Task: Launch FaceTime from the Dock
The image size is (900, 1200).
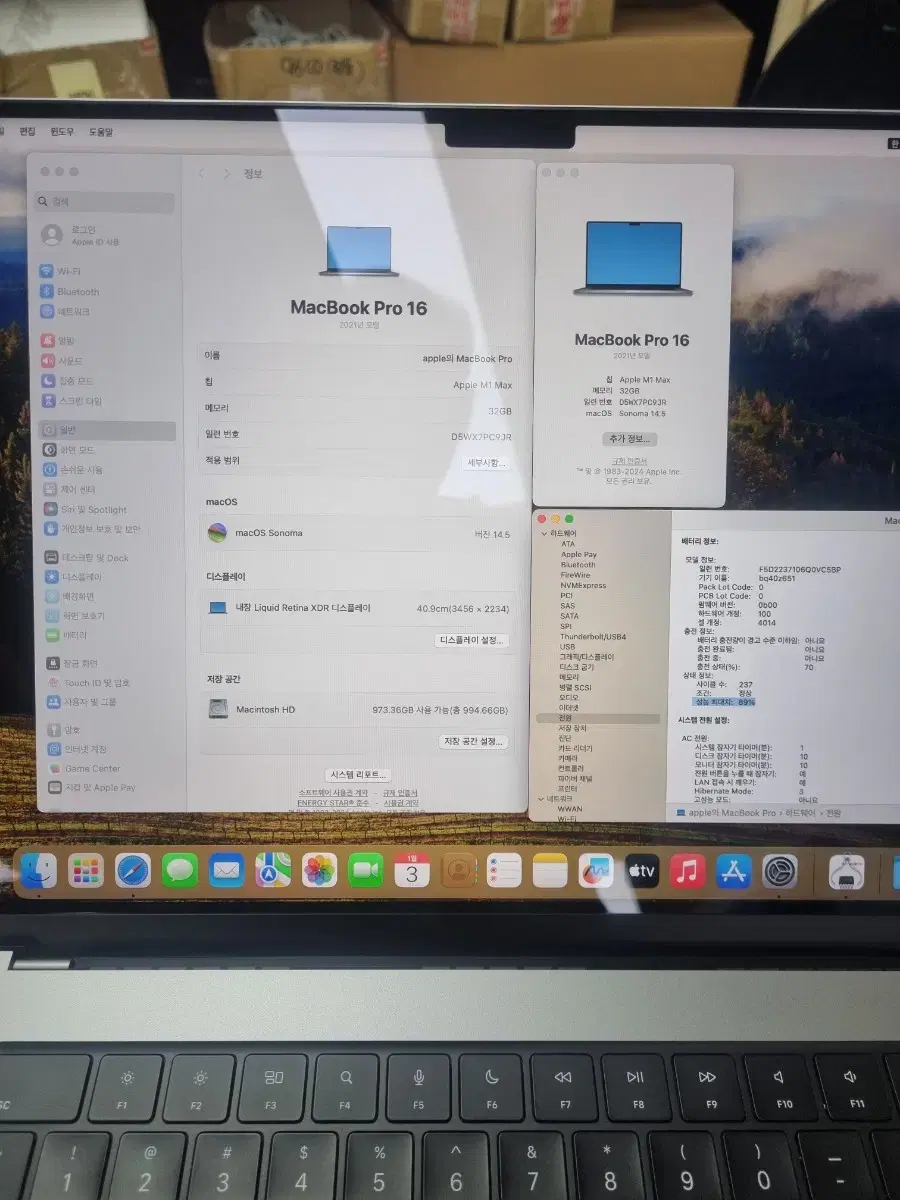Action: coord(366,870)
